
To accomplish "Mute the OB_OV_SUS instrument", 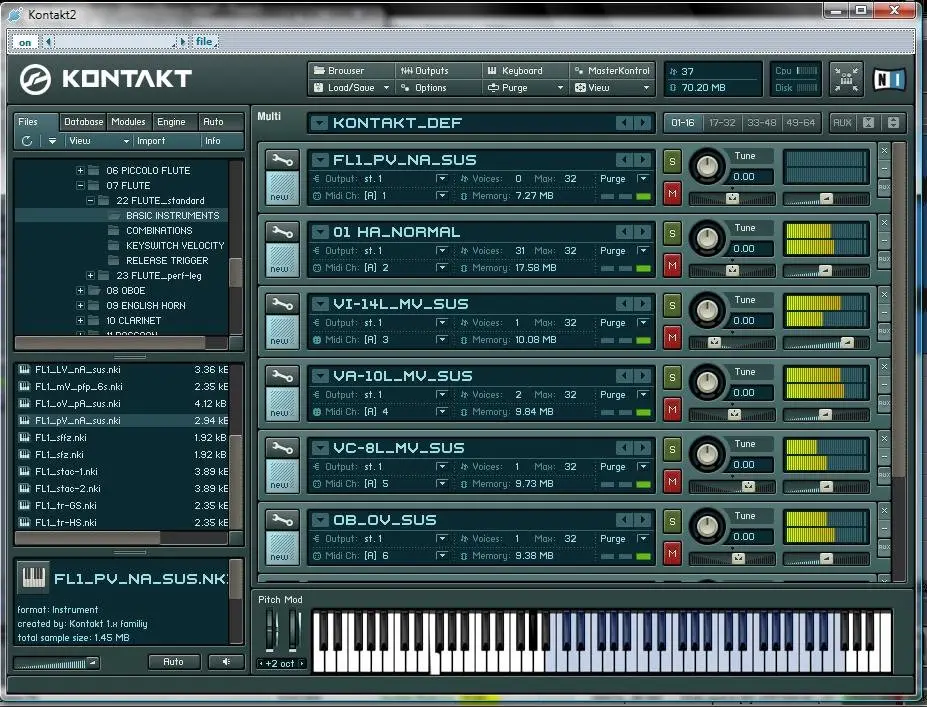I will (672, 554).
